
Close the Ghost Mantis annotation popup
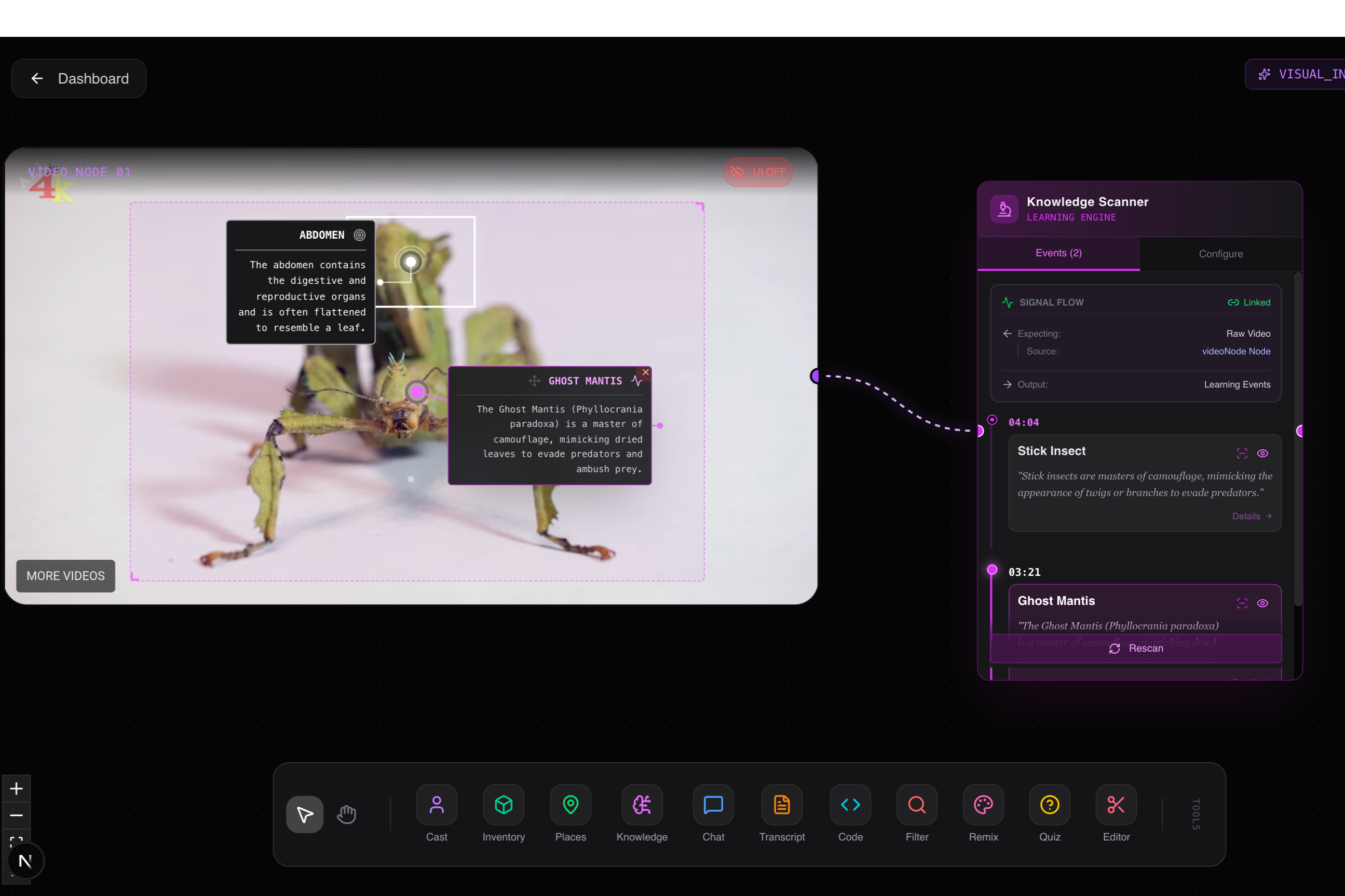645,372
